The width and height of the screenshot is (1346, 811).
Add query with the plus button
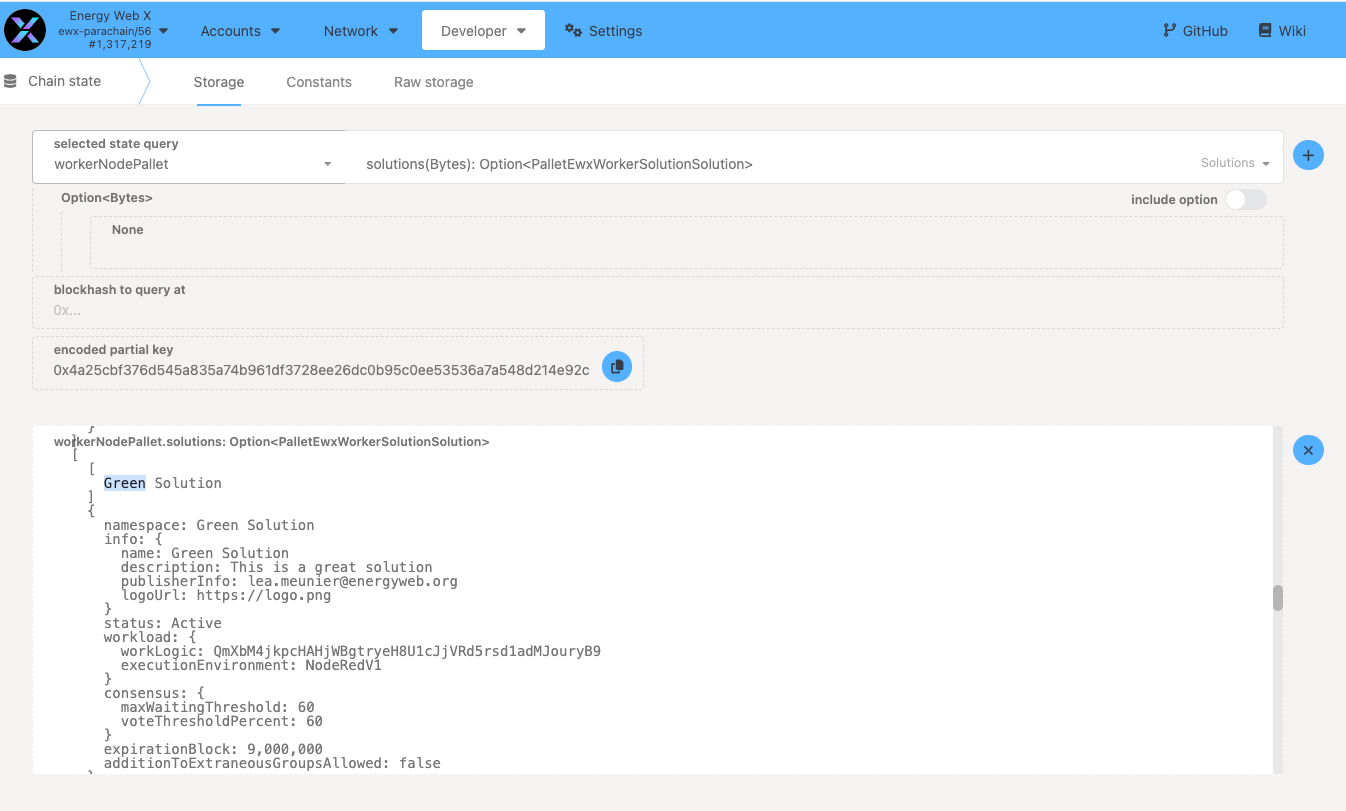(1308, 155)
